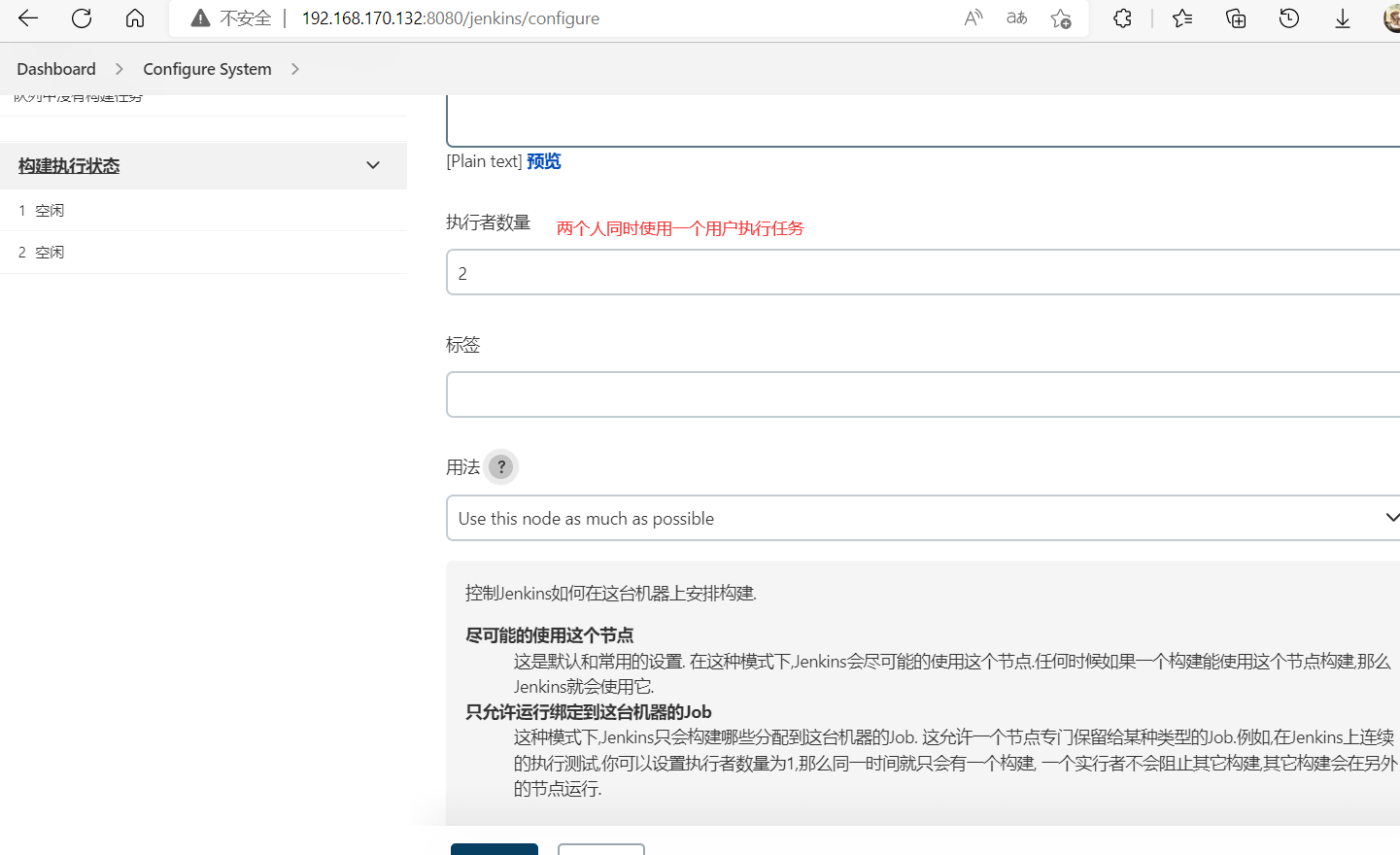Click the 不安全 site security label
Image resolution: width=1400 pixels, height=855 pixels.
click(246, 18)
